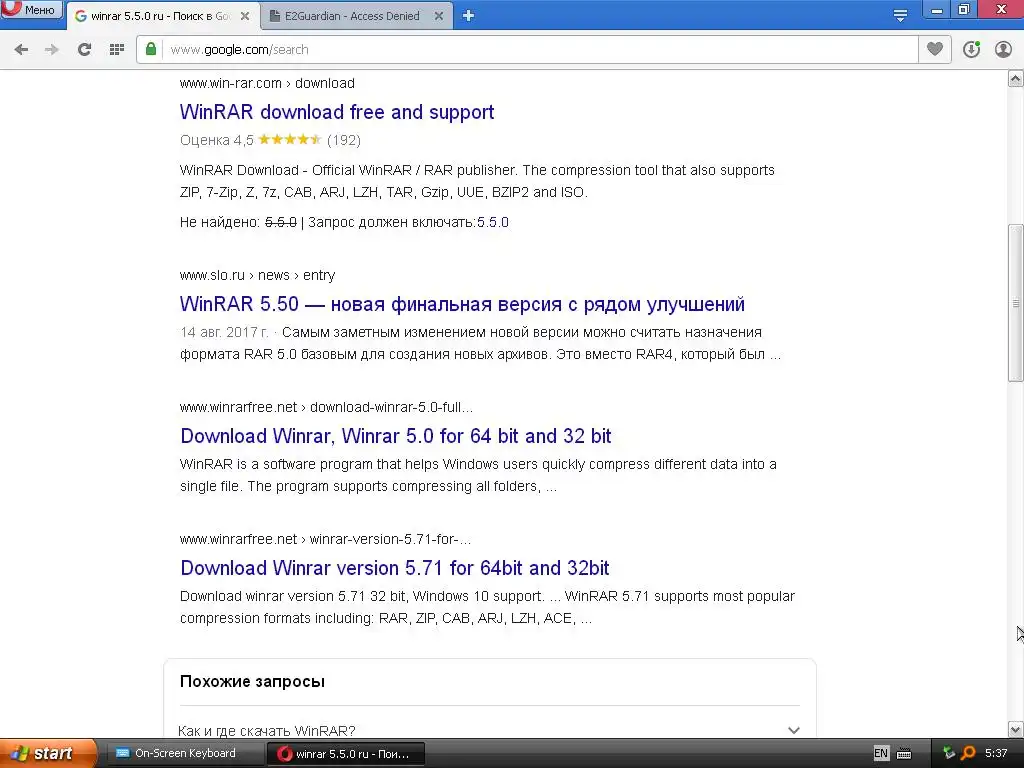Click the www.slo.ru › news › entry breadcrumb
This screenshot has height=768, width=1024.
(x=257, y=275)
